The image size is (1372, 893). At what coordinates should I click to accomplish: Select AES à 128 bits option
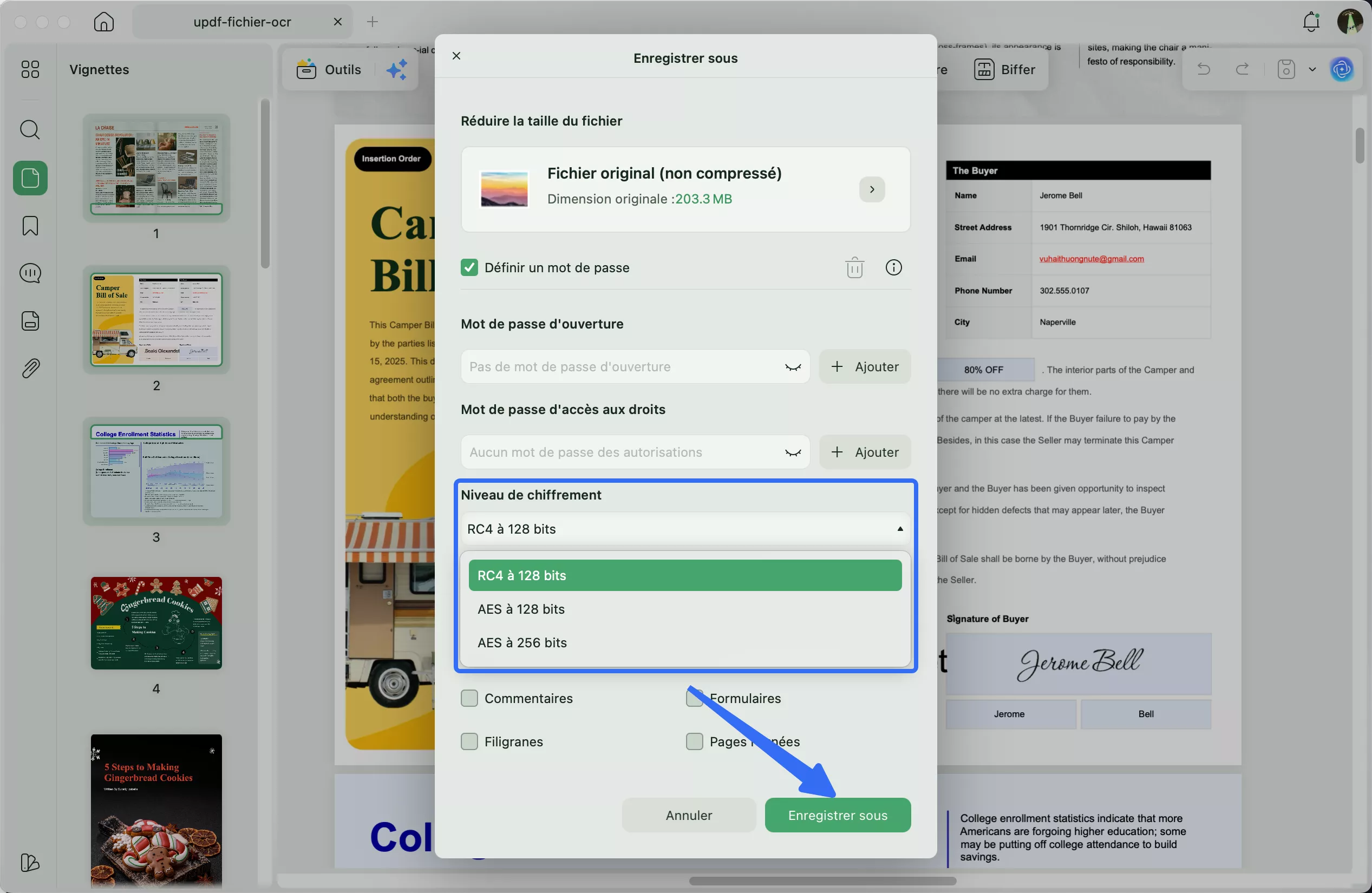(521, 609)
